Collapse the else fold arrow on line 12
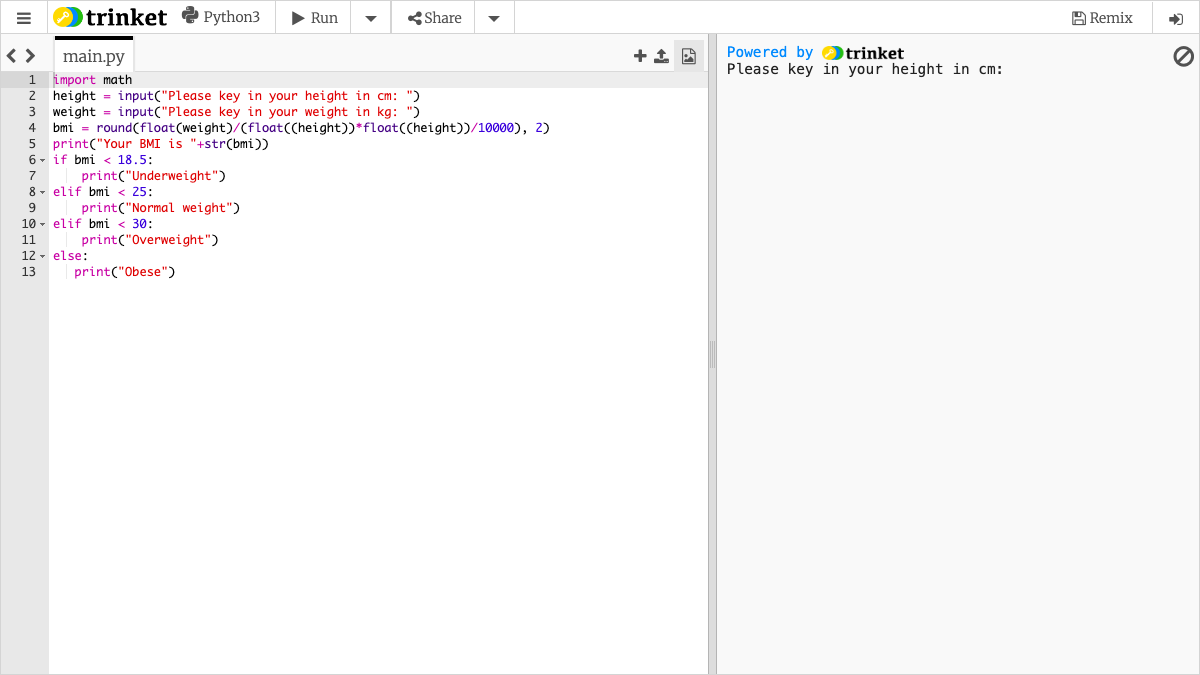The image size is (1200, 675). [43, 256]
